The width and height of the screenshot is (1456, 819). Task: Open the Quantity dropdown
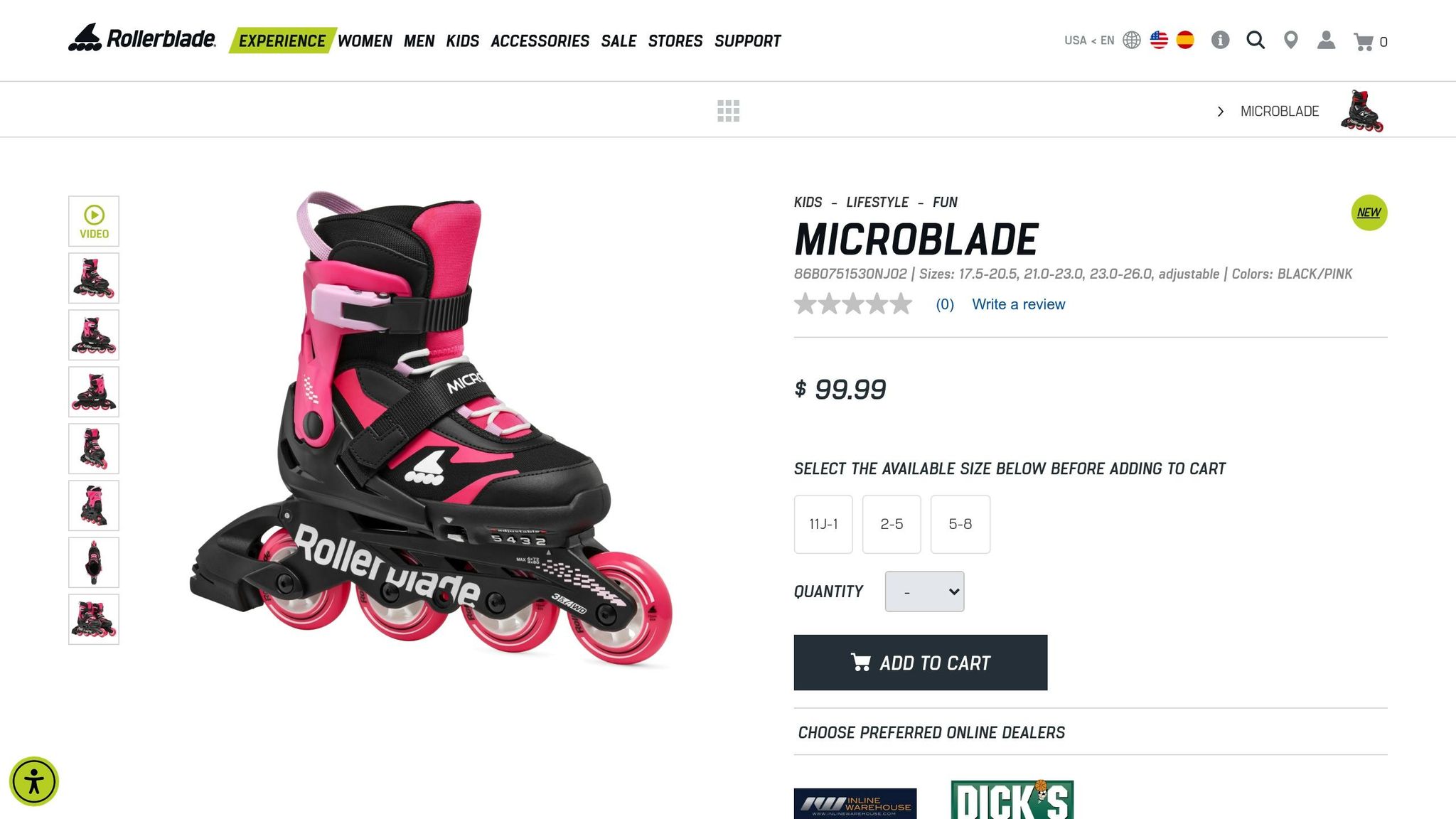(x=924, y=591)
